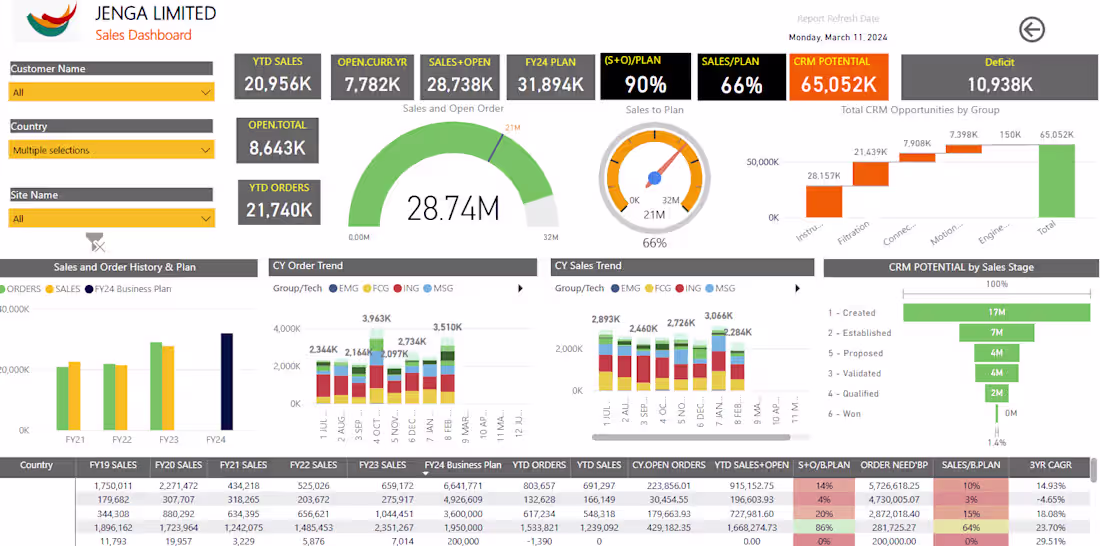Open the Customer Name dropdown
The width and height of the screenshot is (1100, 546).
tap(112, 92)
